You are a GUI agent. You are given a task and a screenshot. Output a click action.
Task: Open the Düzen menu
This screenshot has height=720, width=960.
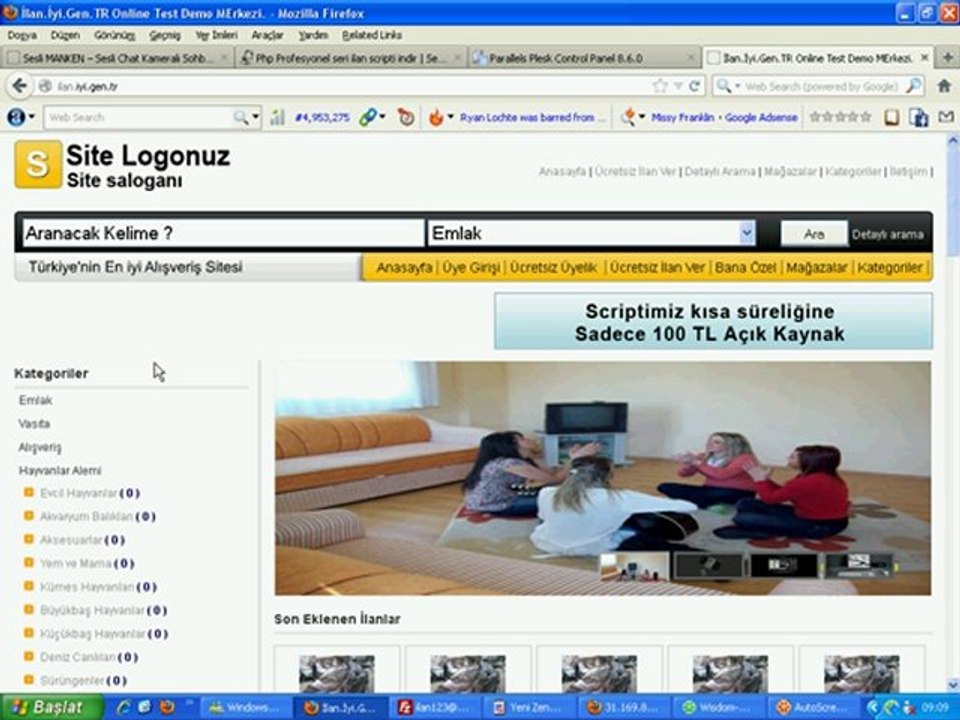(x=65, y=36)
